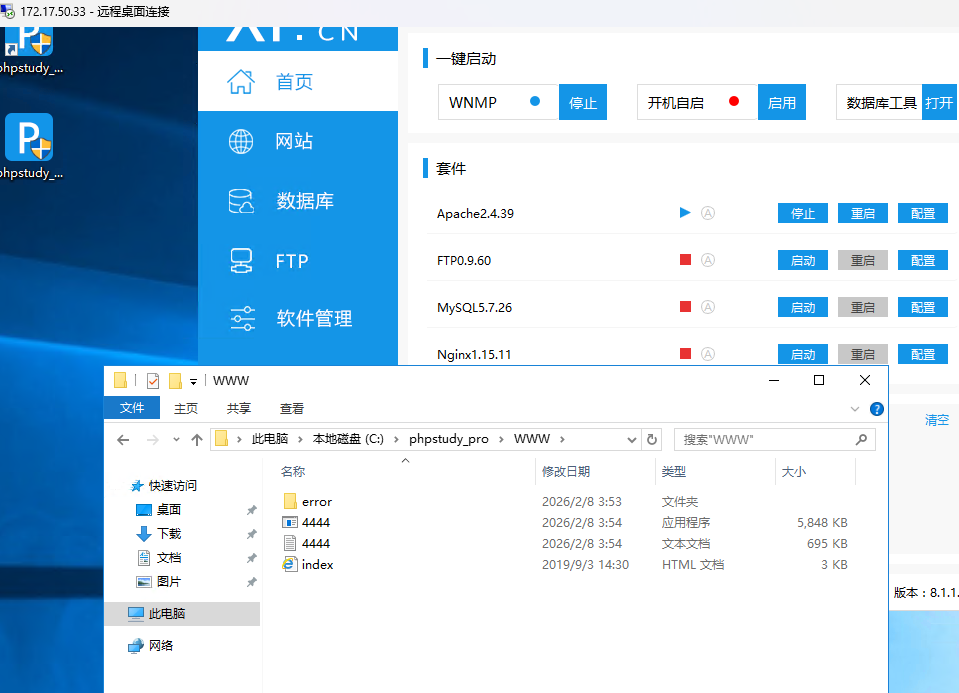Click phpstudy_pro in the address breadcrumb
Screen dimensions: 959x693
448,439
